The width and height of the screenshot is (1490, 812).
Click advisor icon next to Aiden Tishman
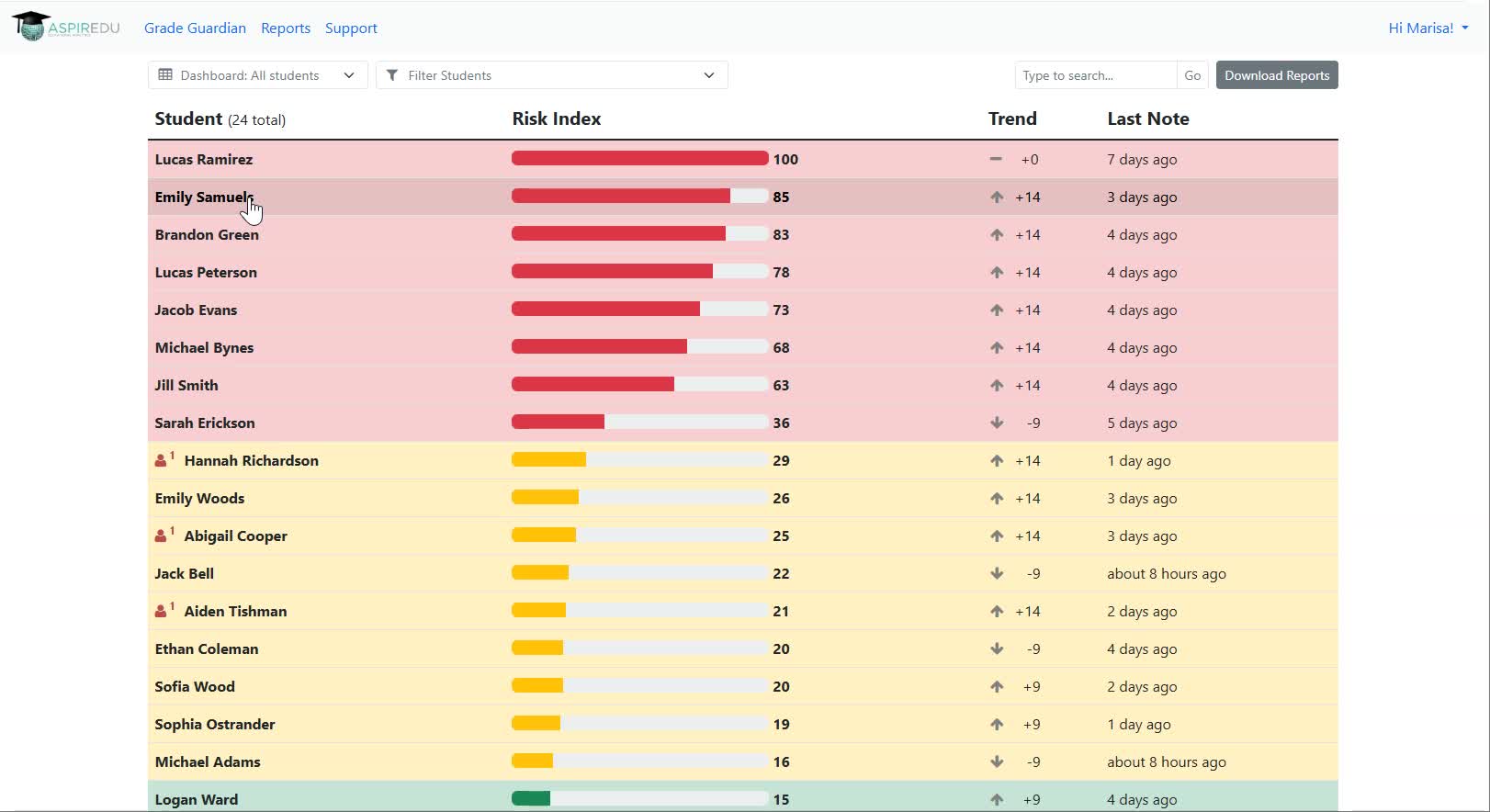pos(162,611)
